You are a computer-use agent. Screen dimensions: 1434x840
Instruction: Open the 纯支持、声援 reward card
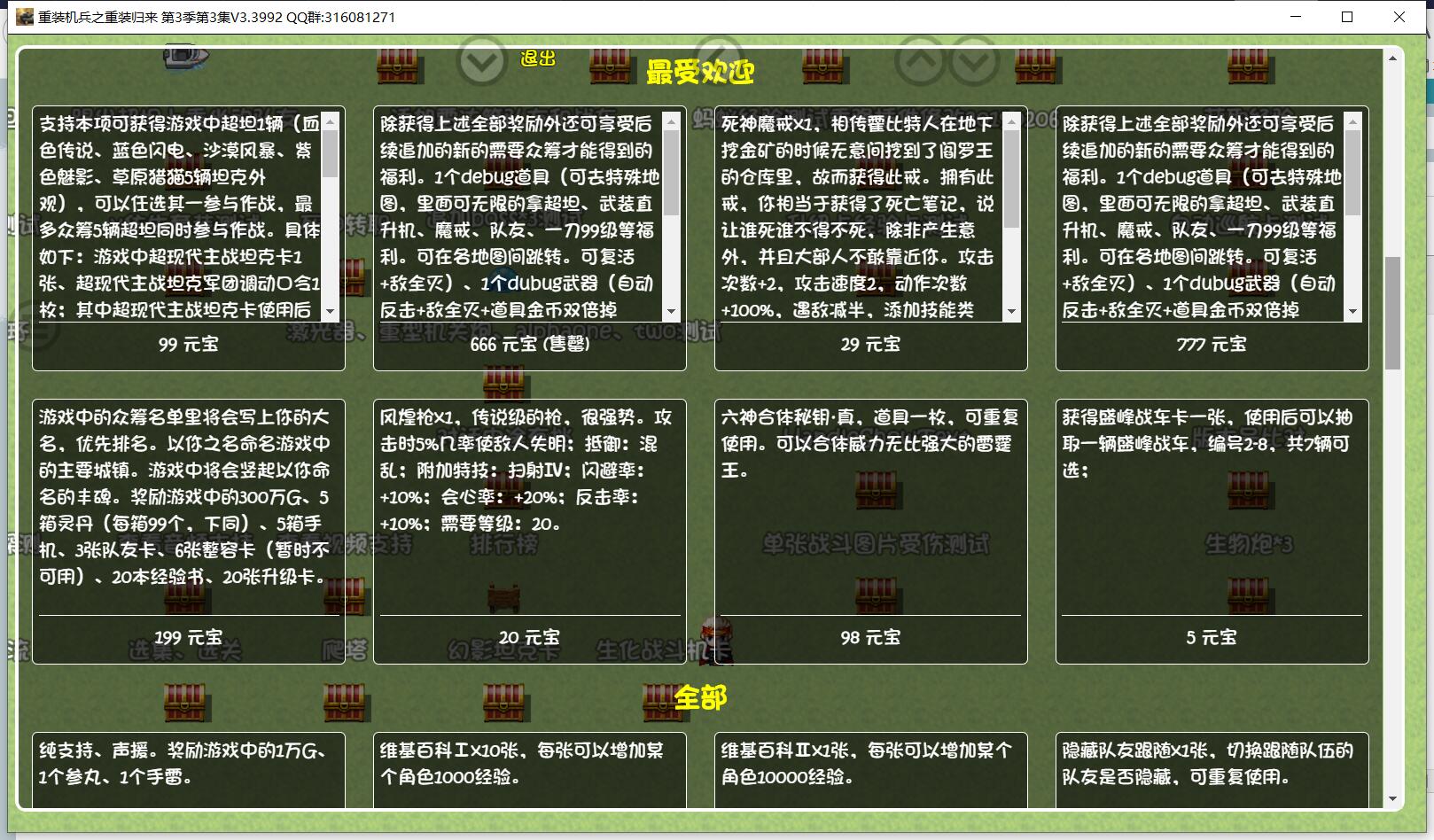[x=189, y=770]
